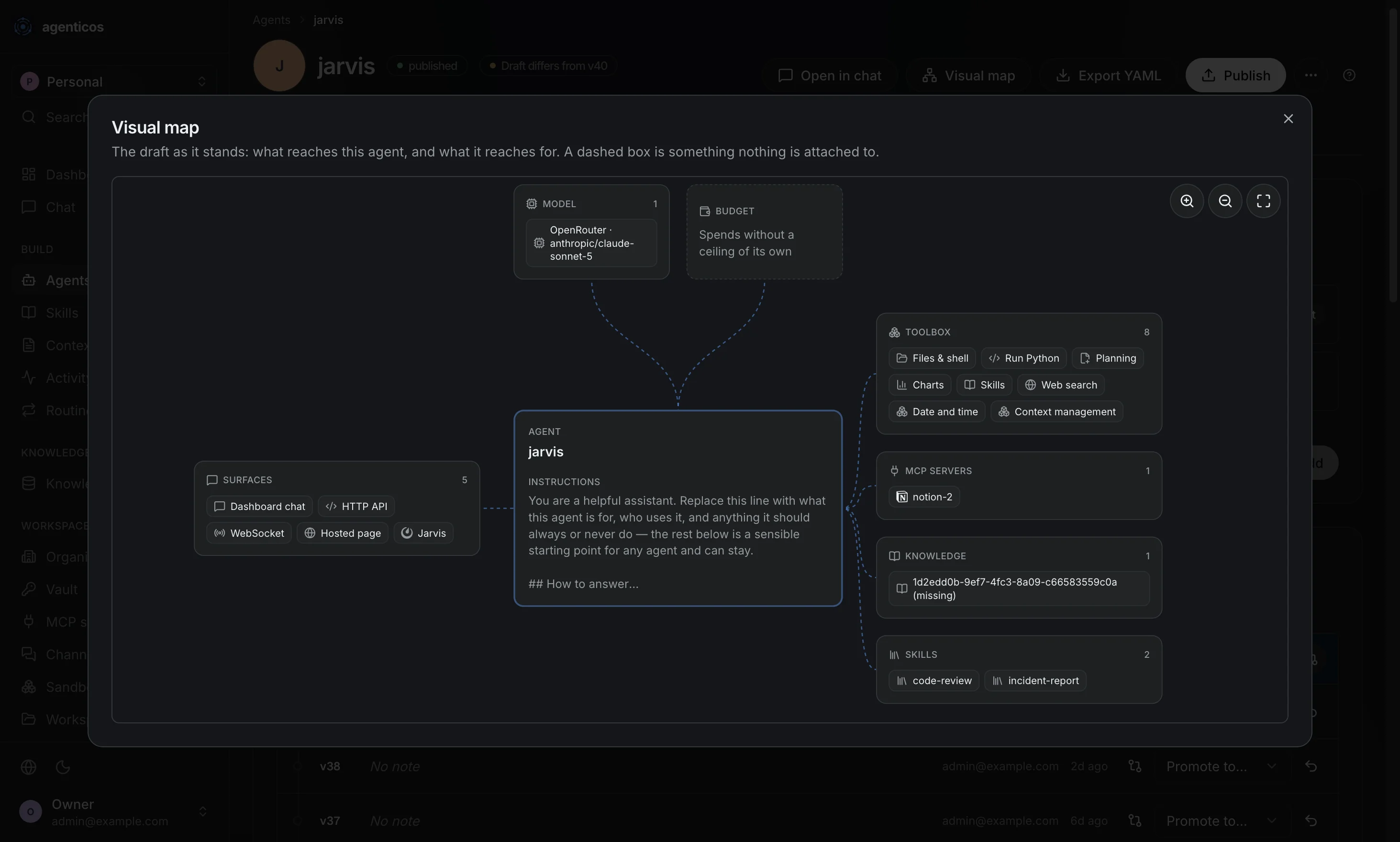Go to Agents breadcrumb link
The height and width of the screenshot is (842, 1400).
[271, 20]
